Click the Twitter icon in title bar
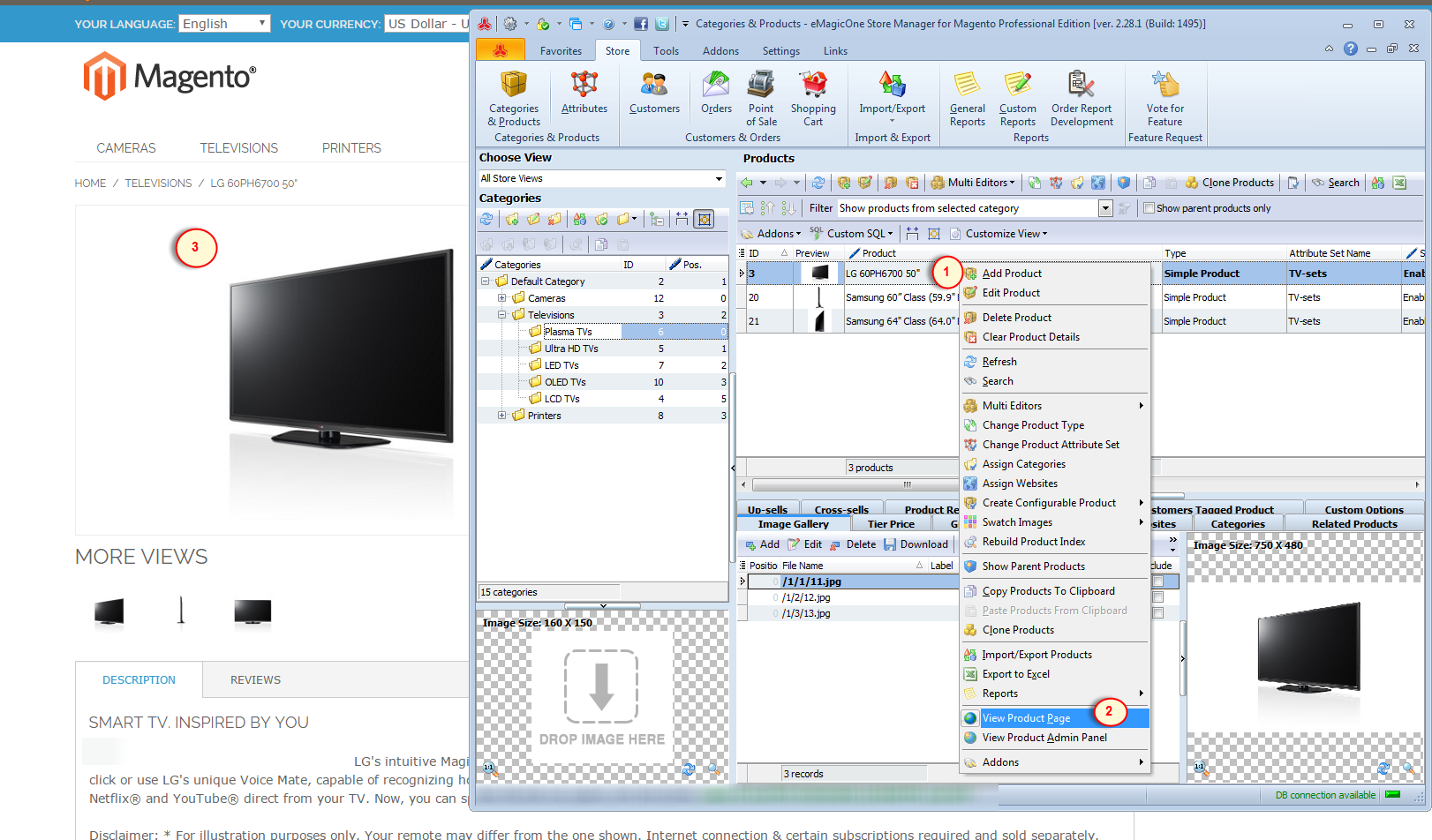 click(661, 24)
